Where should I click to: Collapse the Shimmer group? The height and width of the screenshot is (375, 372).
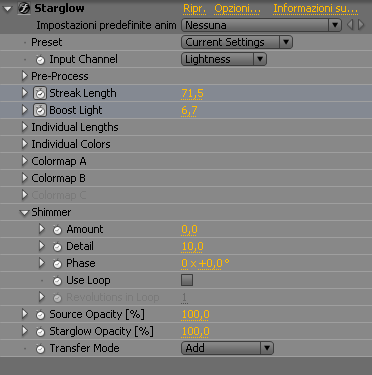click(x=24, y=213)
